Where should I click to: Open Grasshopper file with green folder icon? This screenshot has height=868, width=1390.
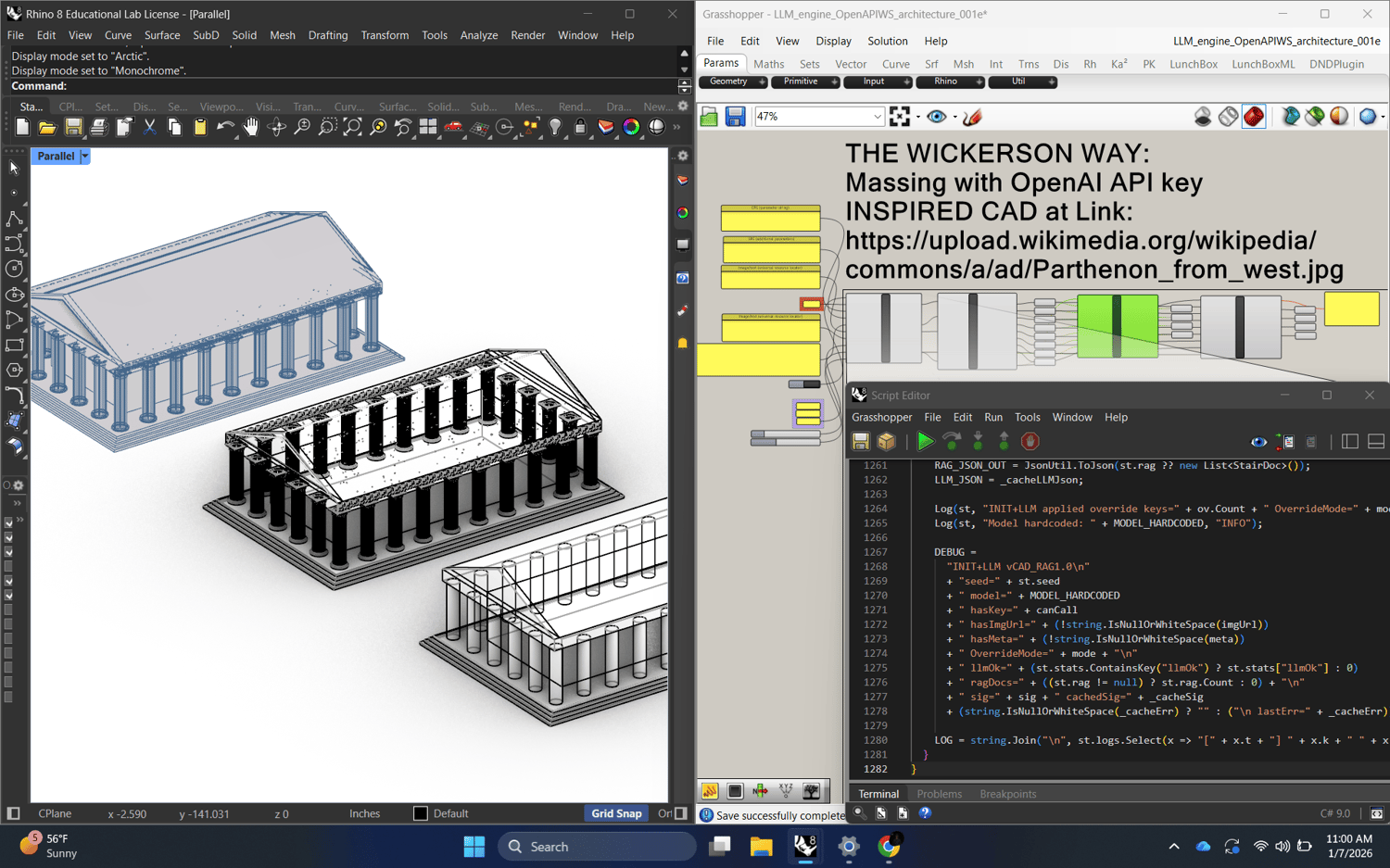pos(709,117)
